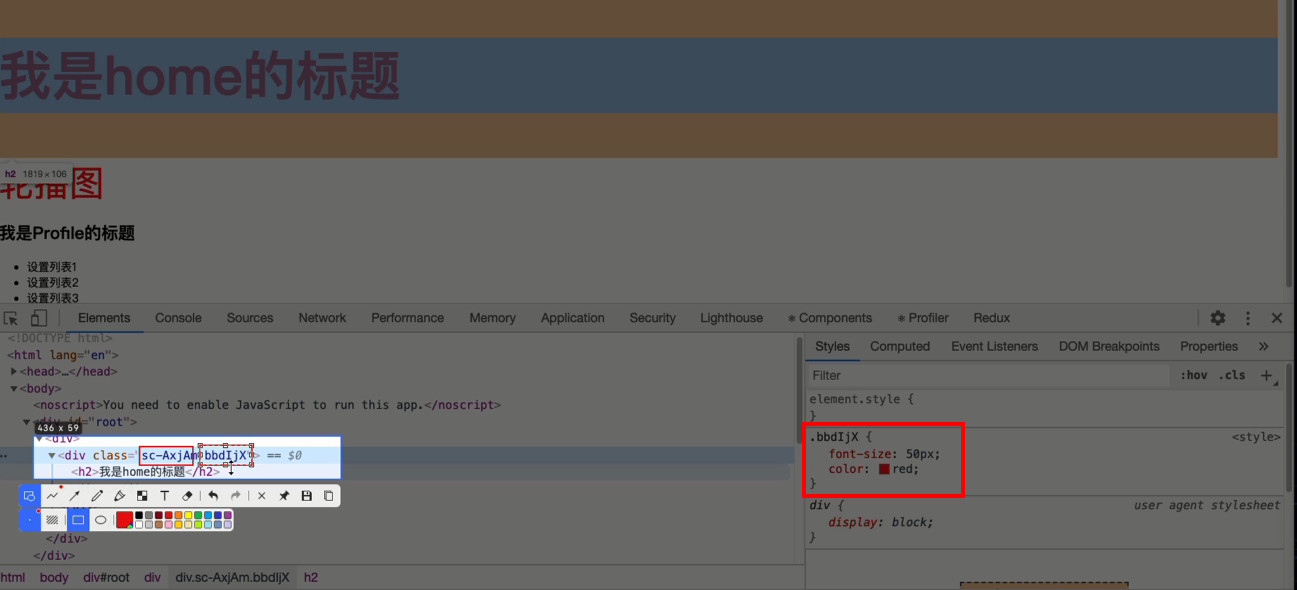Viewport: 1297px width, 590px height.
Task: Pick the yellow color in annotation palette
Action: (x=188, y=516)
